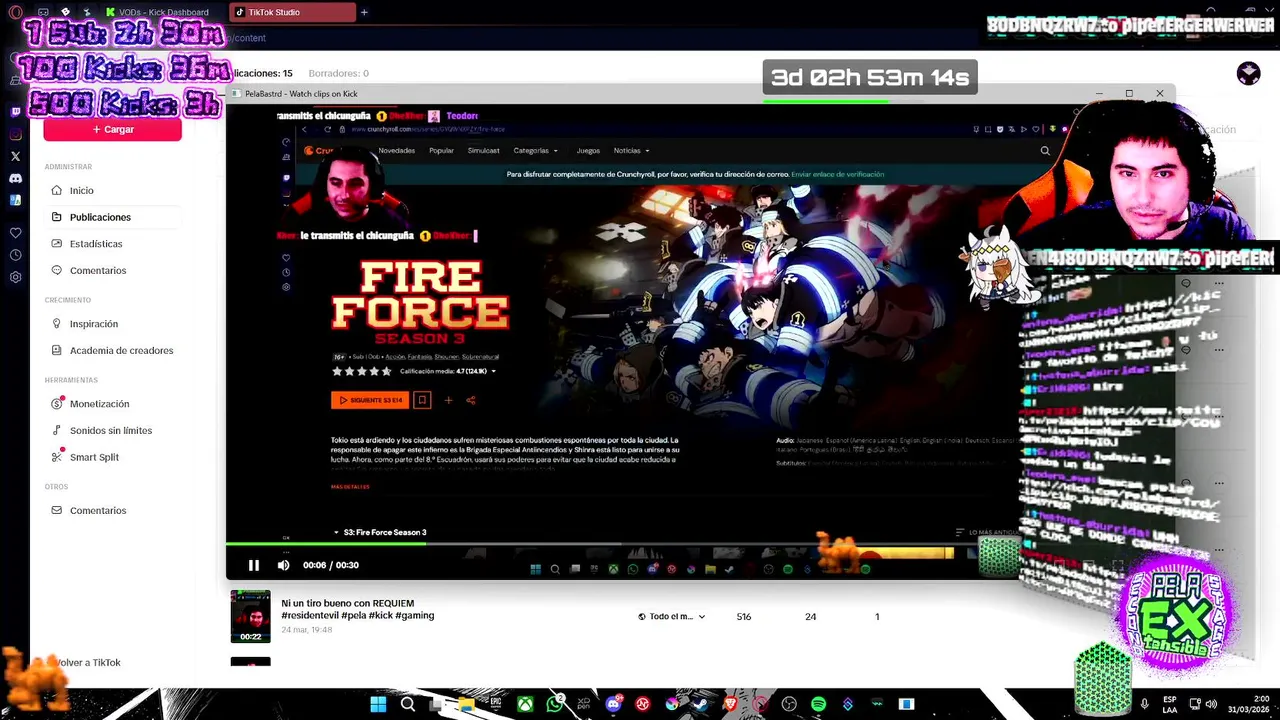Open Sonidos sin límites
Image resolution: width=1280 pixels, height=720 pixels.
tap(111, 430)
